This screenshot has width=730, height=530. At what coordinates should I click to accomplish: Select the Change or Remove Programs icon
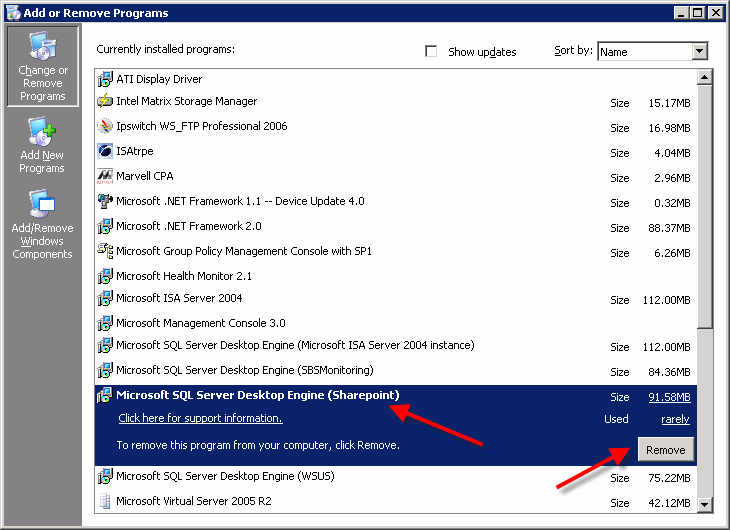(43, 47)
